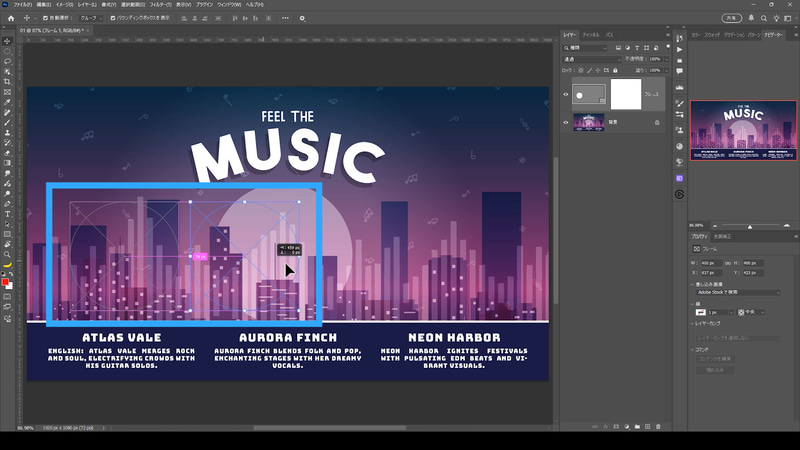This screenshot has width=800, height=450.
Task: Select the Type tool in the toolbar
Action: point(7,213)
